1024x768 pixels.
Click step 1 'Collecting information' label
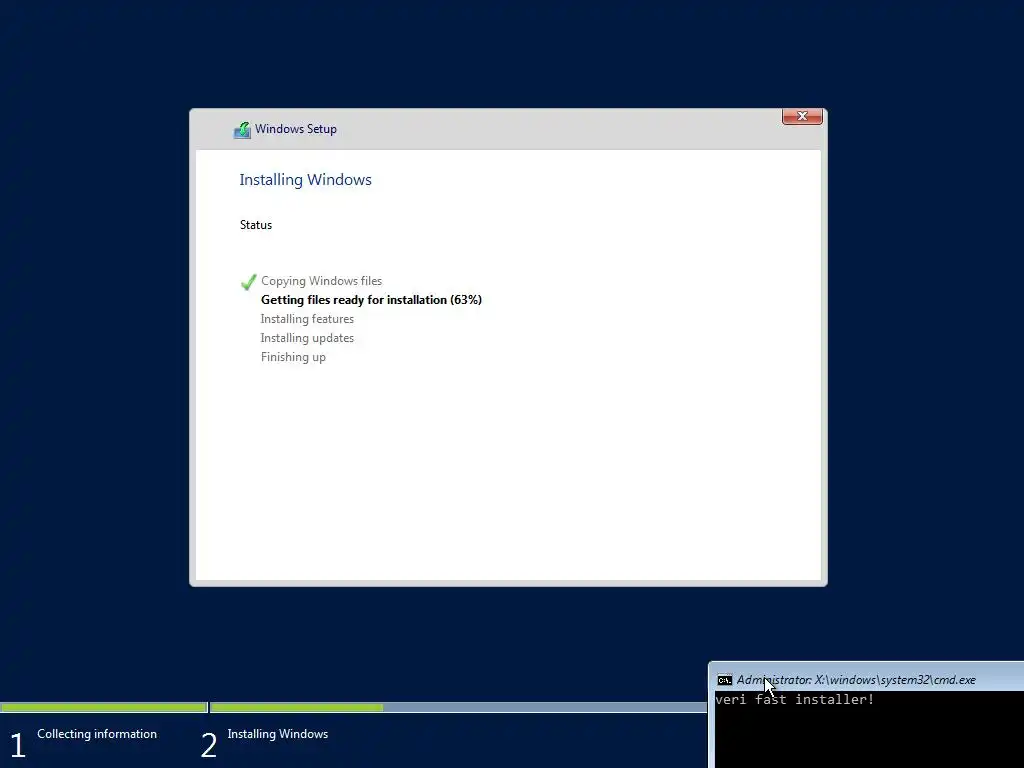point(97,734)
